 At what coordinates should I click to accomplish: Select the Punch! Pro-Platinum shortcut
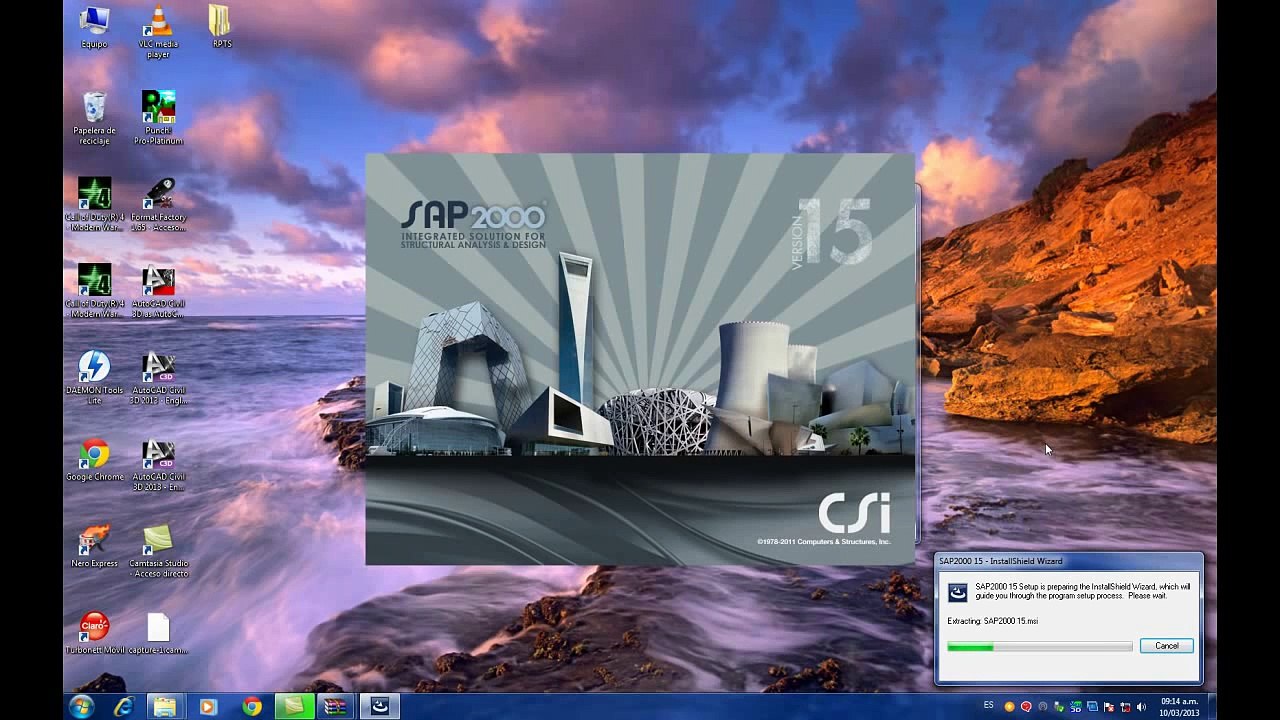click(158, 118)
